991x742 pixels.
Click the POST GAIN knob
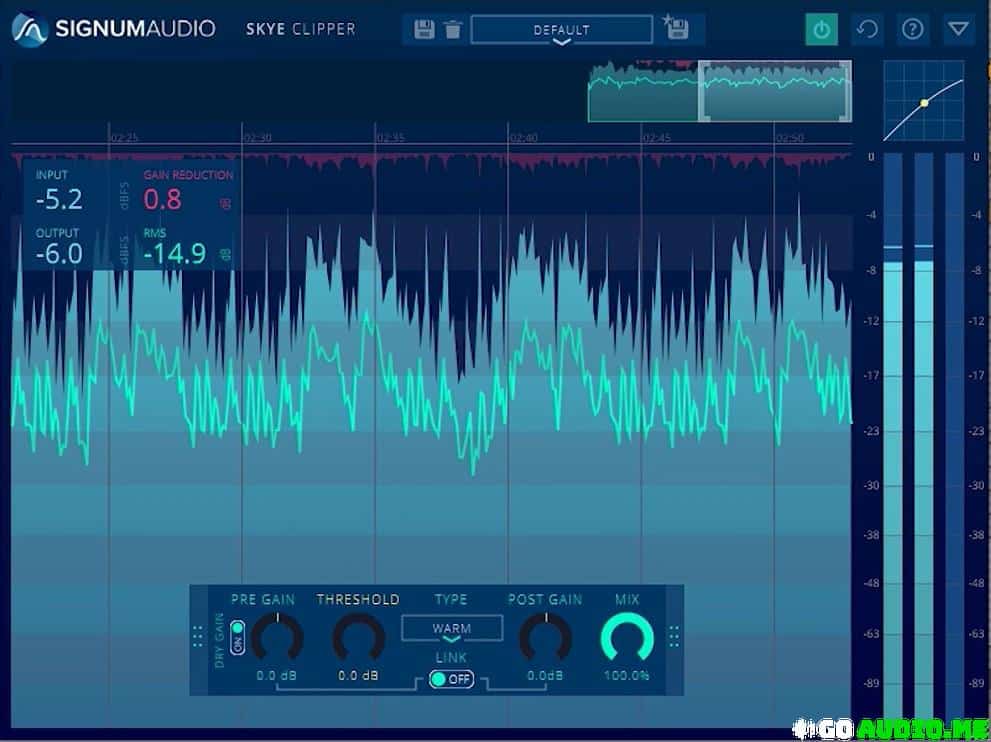pyautogui.click(x=545, y=638)
